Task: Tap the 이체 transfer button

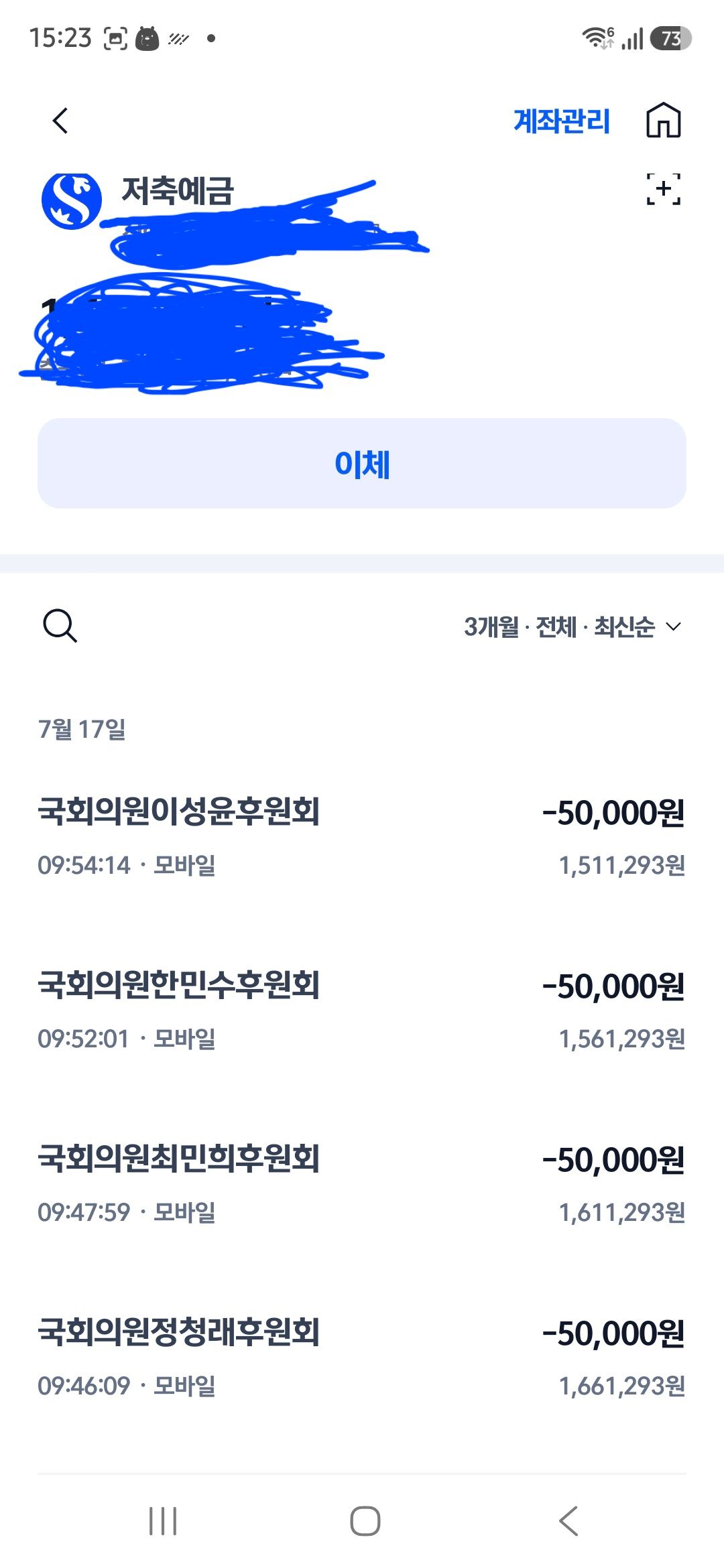Action: point(362,463)
